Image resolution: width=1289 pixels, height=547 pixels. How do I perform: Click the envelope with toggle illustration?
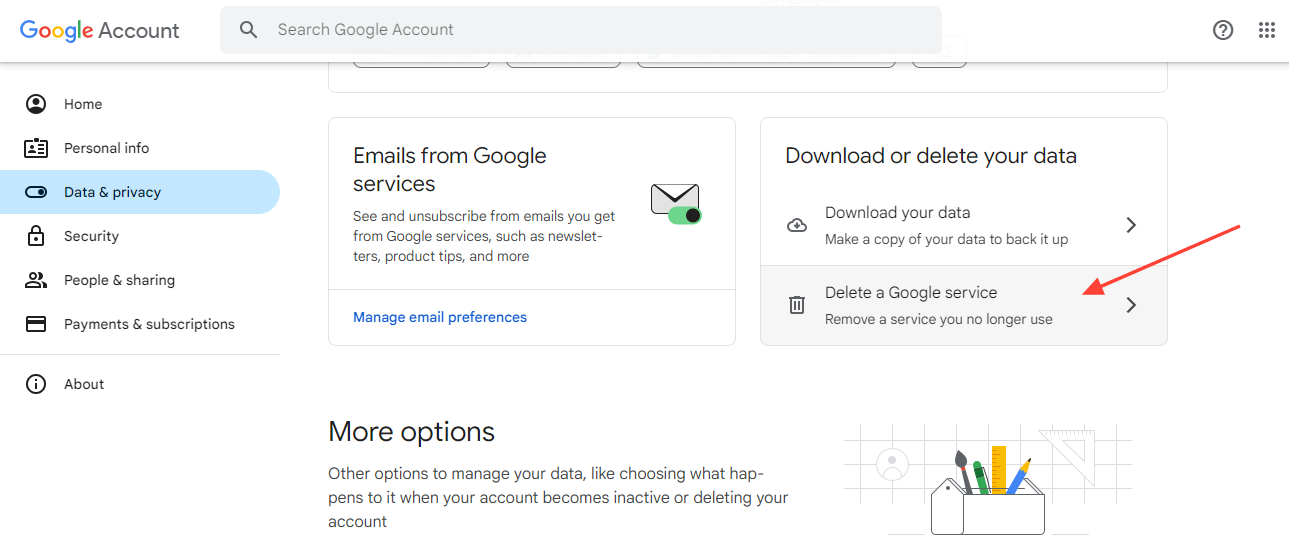pyautogui.click(x=676, y=204)
